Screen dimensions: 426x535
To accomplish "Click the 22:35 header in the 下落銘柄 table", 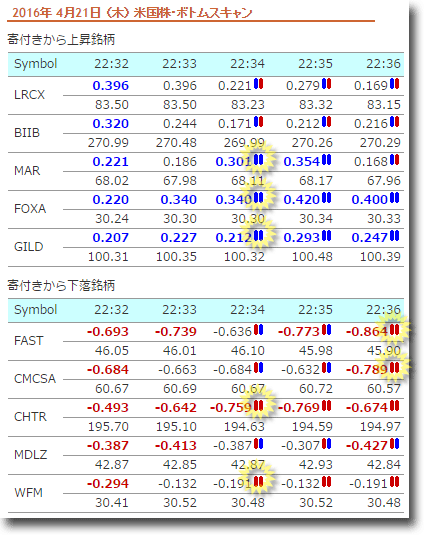I will 315,310.
